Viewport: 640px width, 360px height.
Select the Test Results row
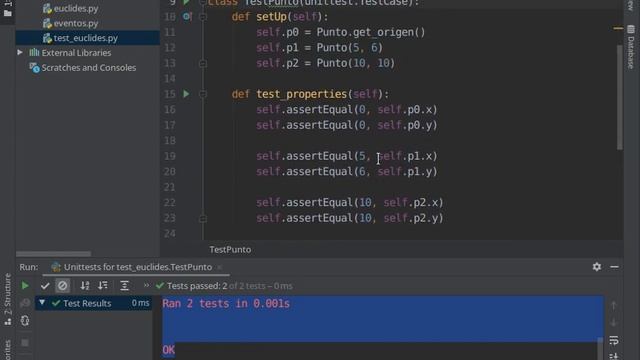(94, 303)
